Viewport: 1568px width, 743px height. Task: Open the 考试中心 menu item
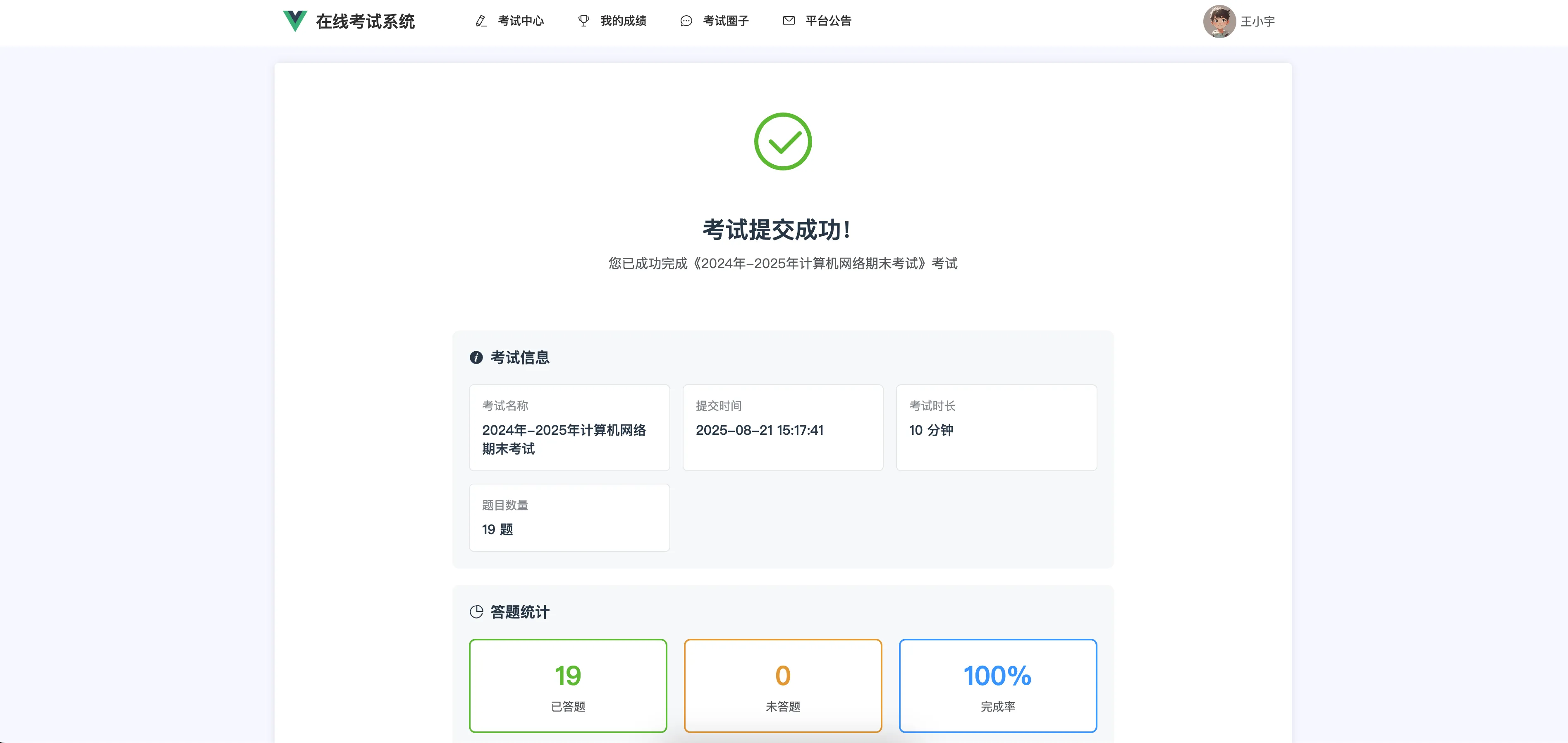pos(521,22)
